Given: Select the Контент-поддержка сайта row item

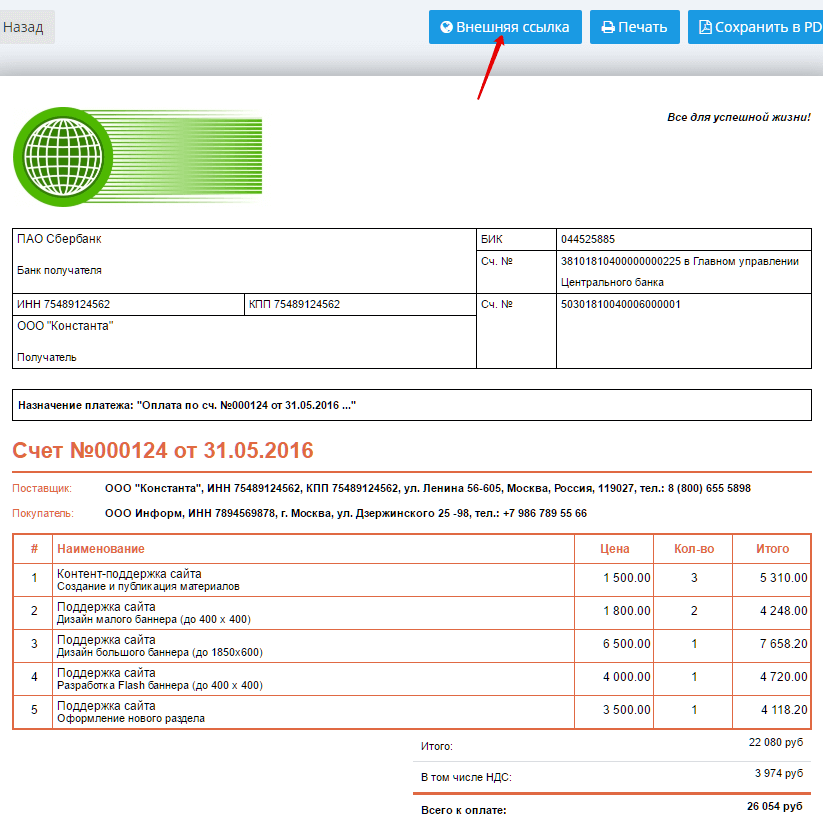Looking at the screenshot, I should coord(129,574).
